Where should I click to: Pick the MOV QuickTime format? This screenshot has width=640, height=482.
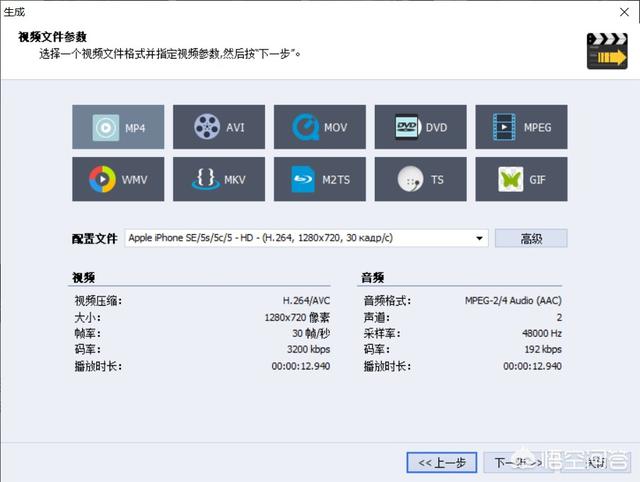pos(319,127)
